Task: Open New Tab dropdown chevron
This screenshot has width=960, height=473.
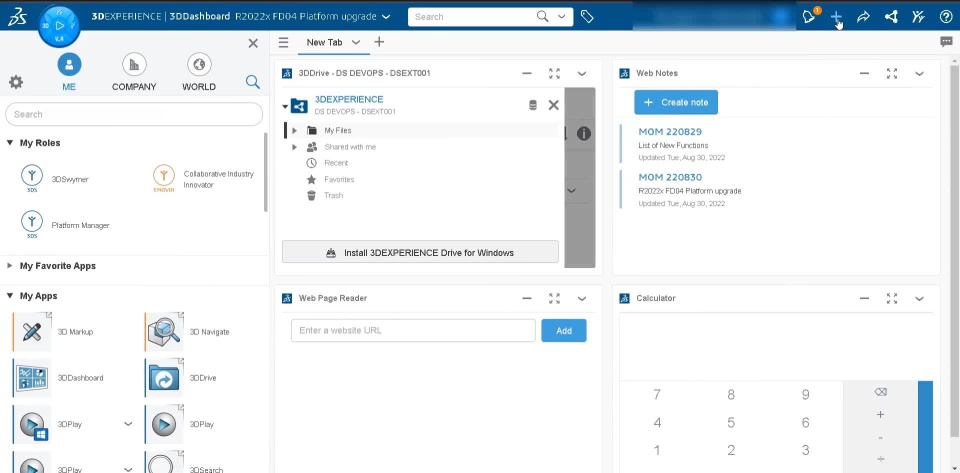Action: click(356, 42)
